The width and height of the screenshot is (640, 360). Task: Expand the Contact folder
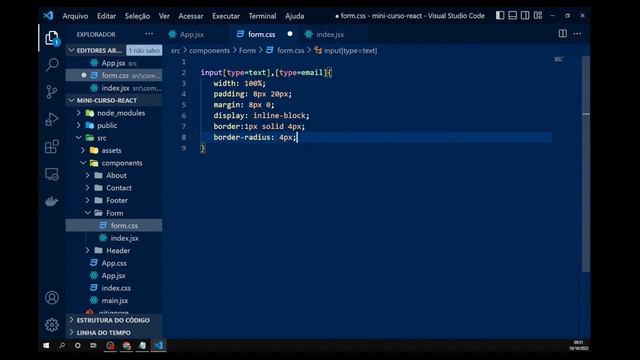(114, 188)
